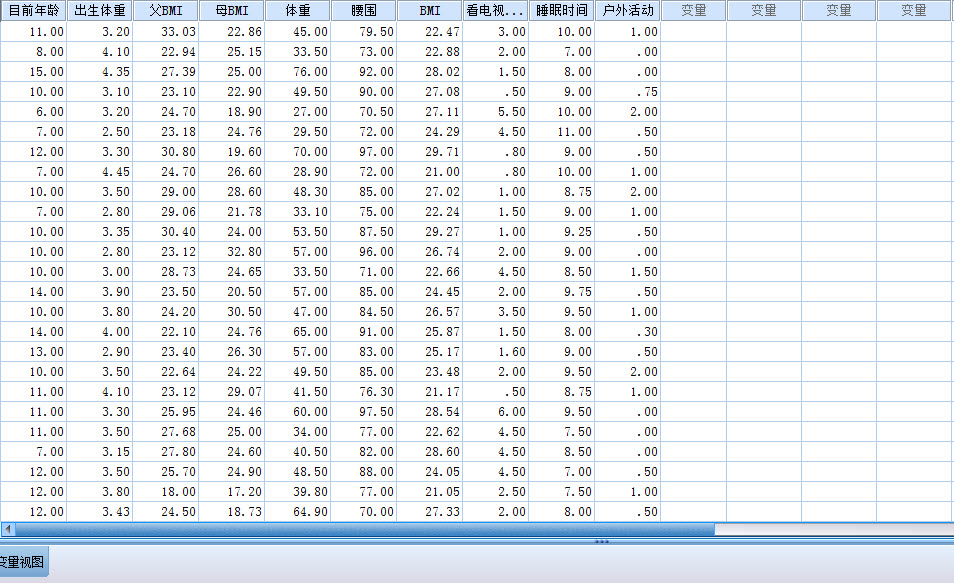Click the cell with value 28.02
Screen dimensions: 954x583
coord(430,72)
